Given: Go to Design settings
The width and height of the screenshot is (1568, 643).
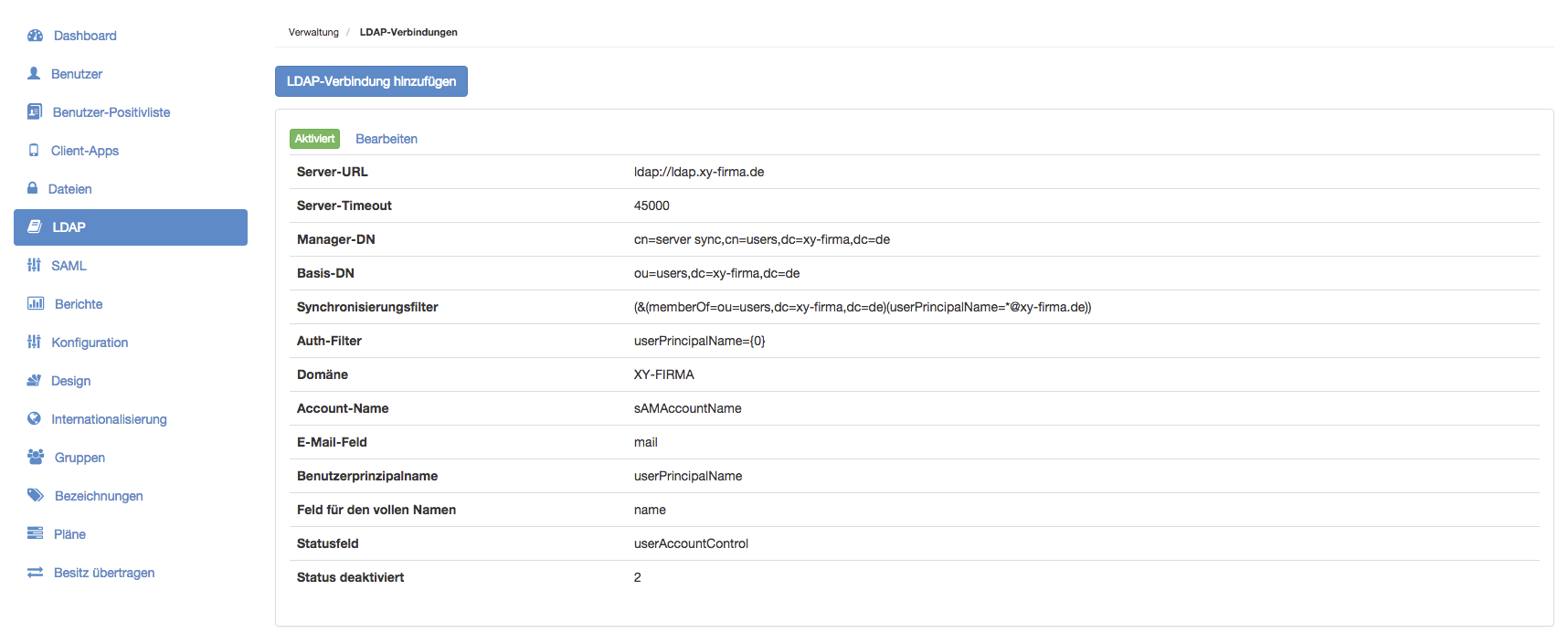Looking at the screenshot, I should pyautogui.click(x=70, y=381).
